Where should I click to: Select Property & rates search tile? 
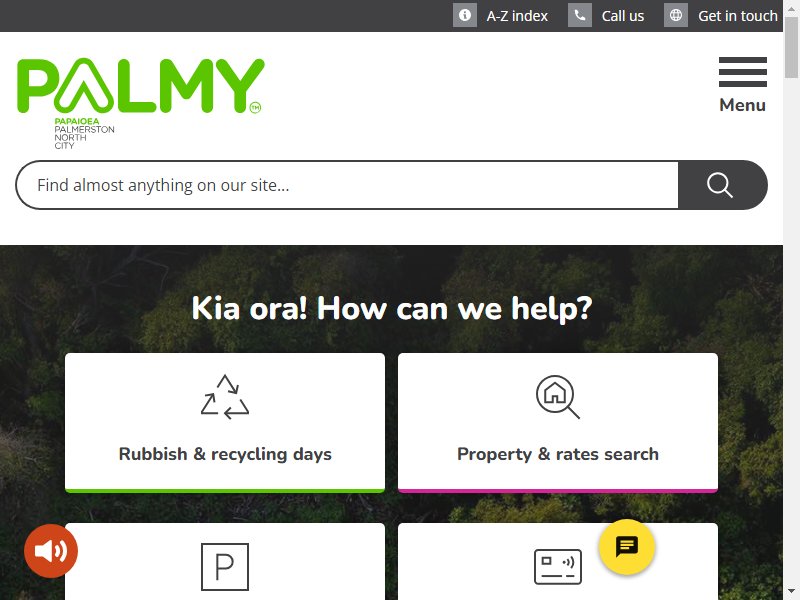(558, 423)
